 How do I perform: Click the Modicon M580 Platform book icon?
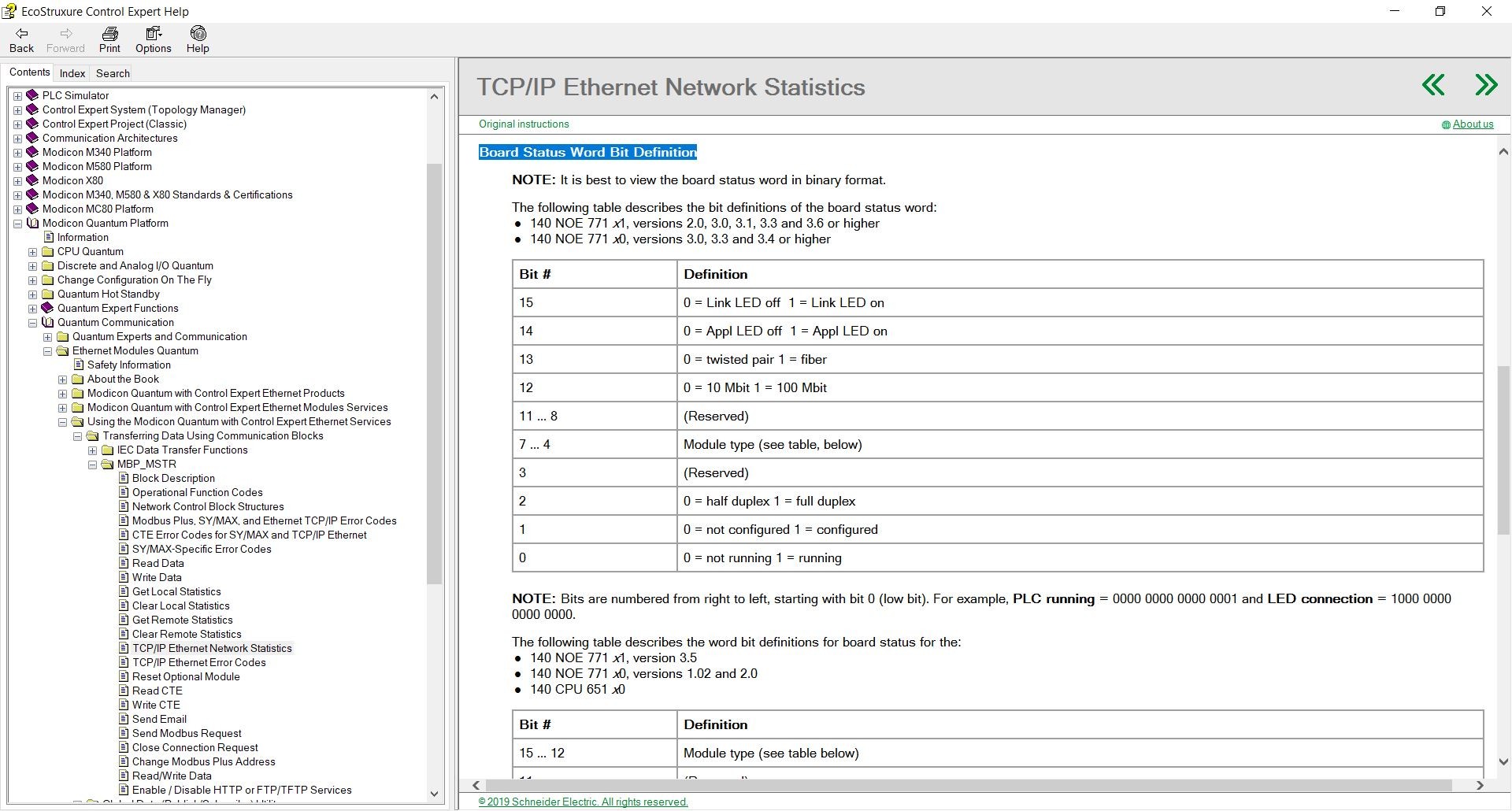click(x=32, y=166)
